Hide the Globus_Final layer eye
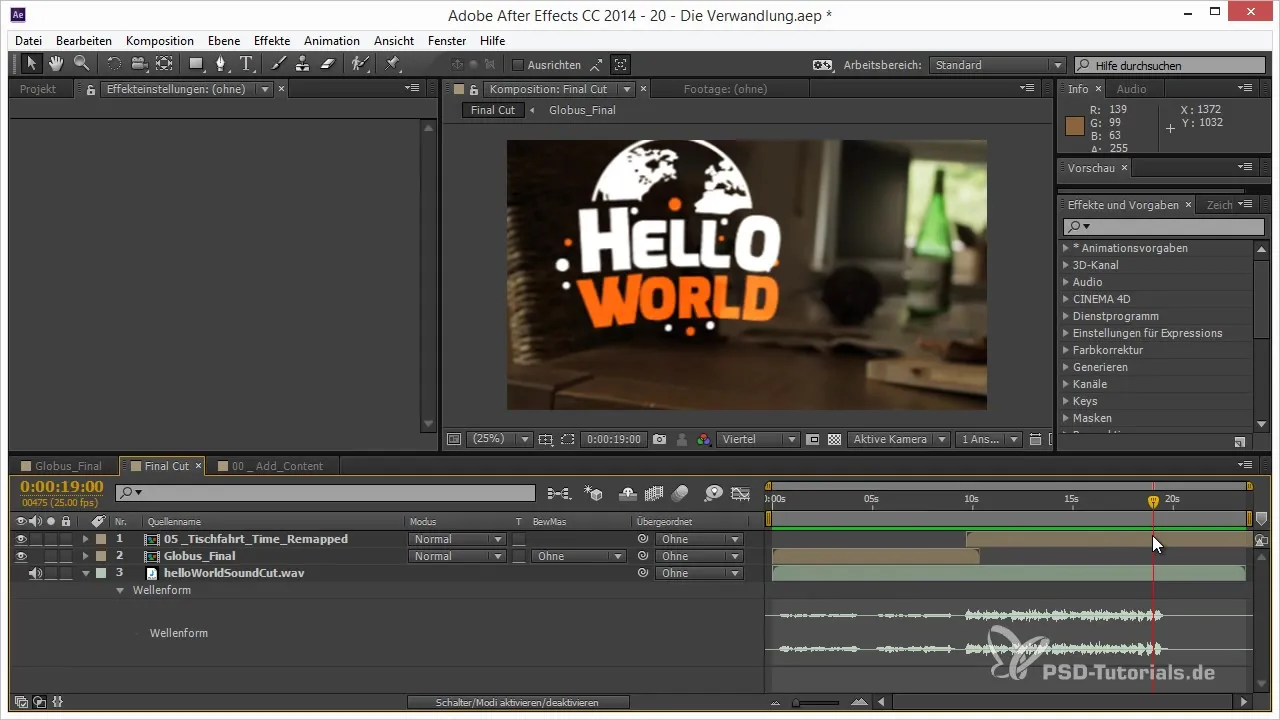 [x=21, y=556]
